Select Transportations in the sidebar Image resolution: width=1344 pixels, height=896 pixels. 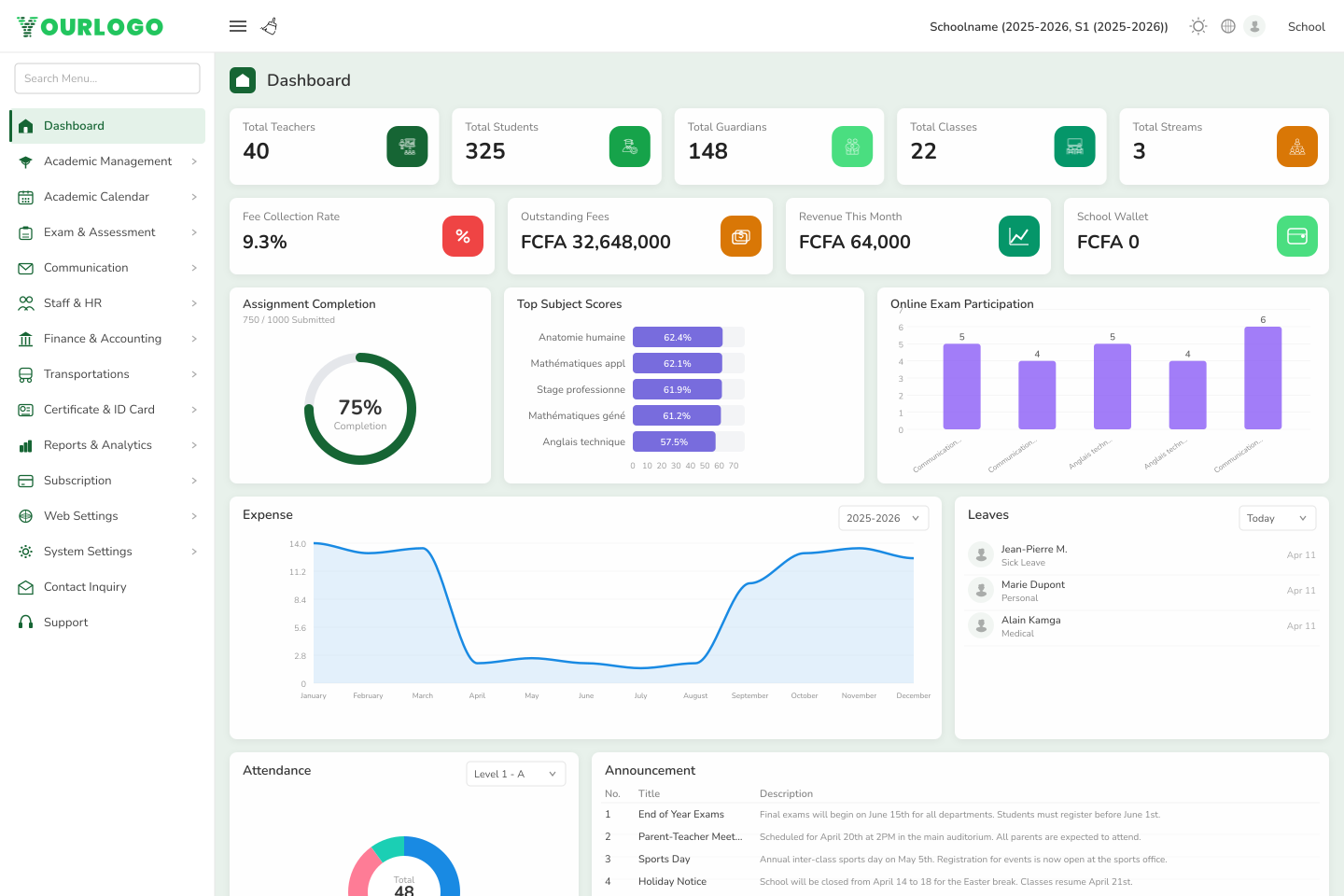coord(107,374)
